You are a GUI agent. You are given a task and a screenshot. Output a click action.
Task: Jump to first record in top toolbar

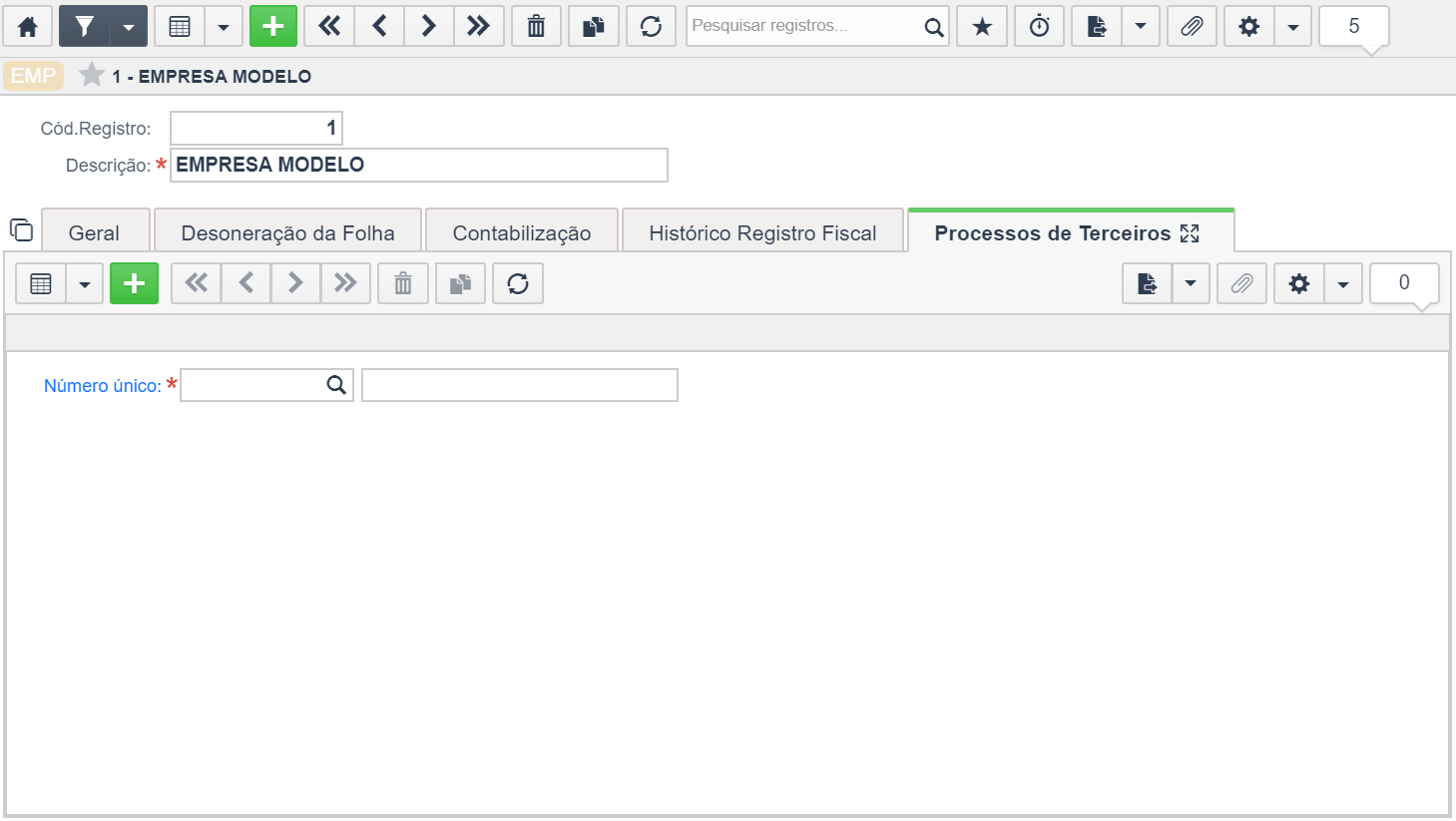[x=329, y=27]
